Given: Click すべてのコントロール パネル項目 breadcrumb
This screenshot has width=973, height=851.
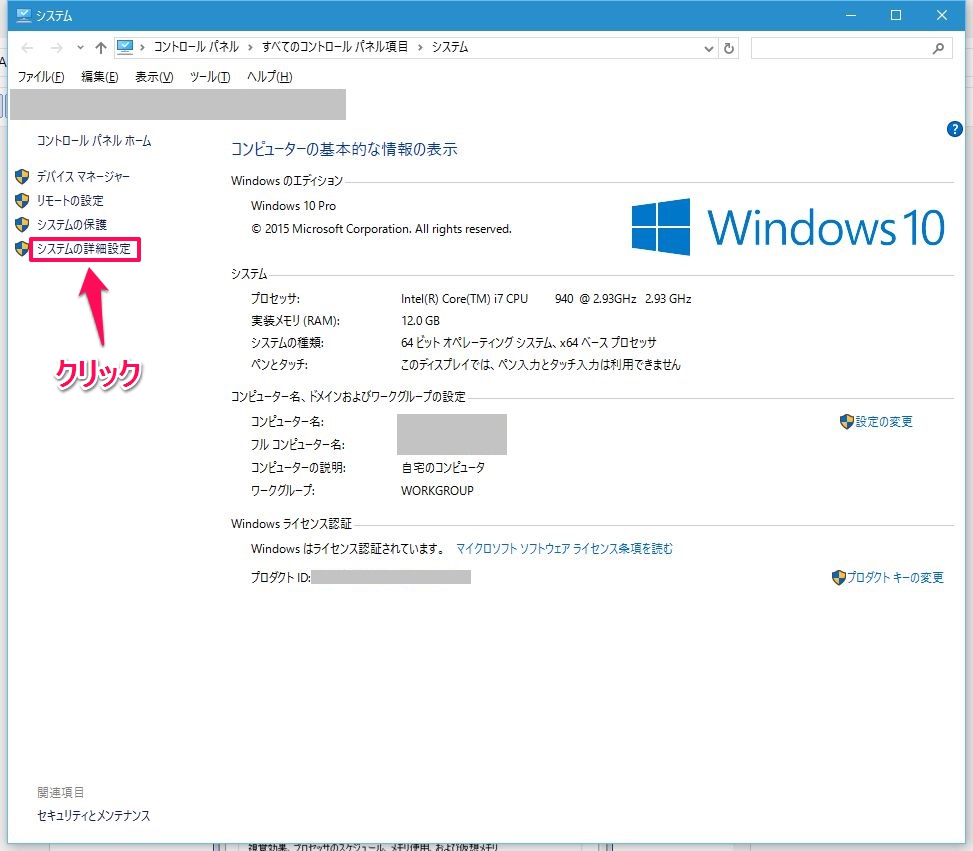Looking at the screenshot, I should (335, 47).
